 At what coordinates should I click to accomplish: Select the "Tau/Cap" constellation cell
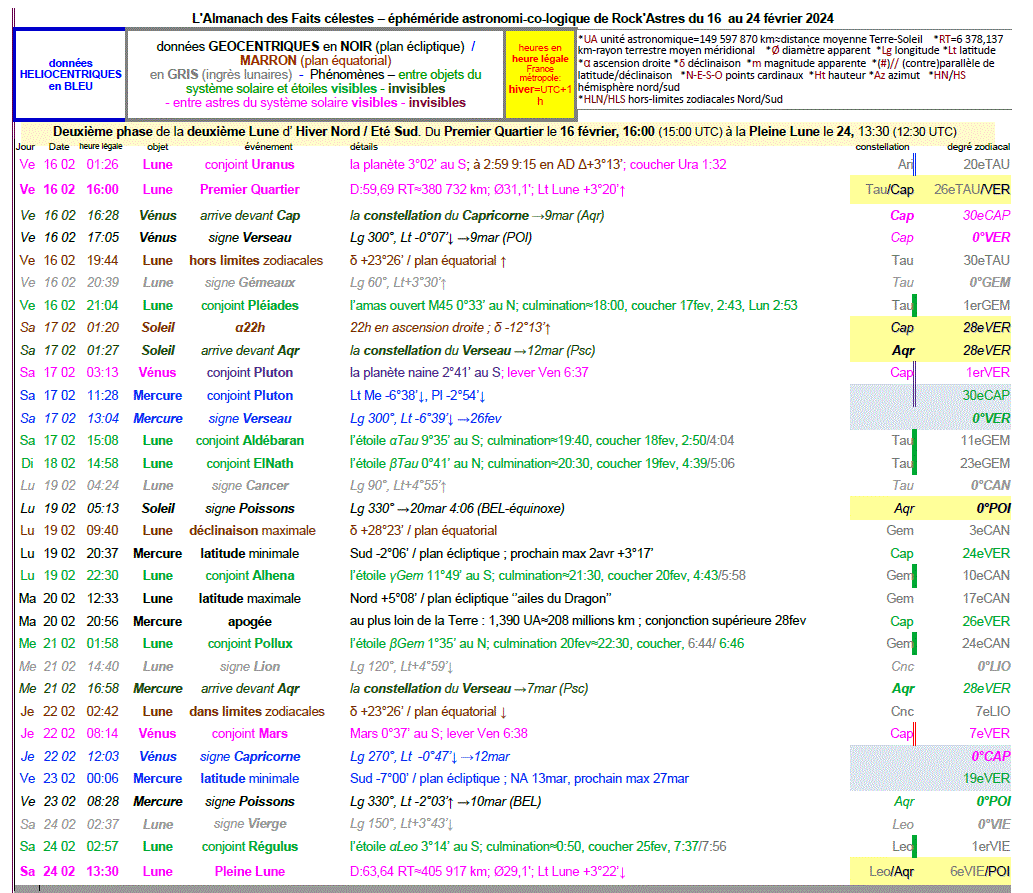[x=889, y=190]
